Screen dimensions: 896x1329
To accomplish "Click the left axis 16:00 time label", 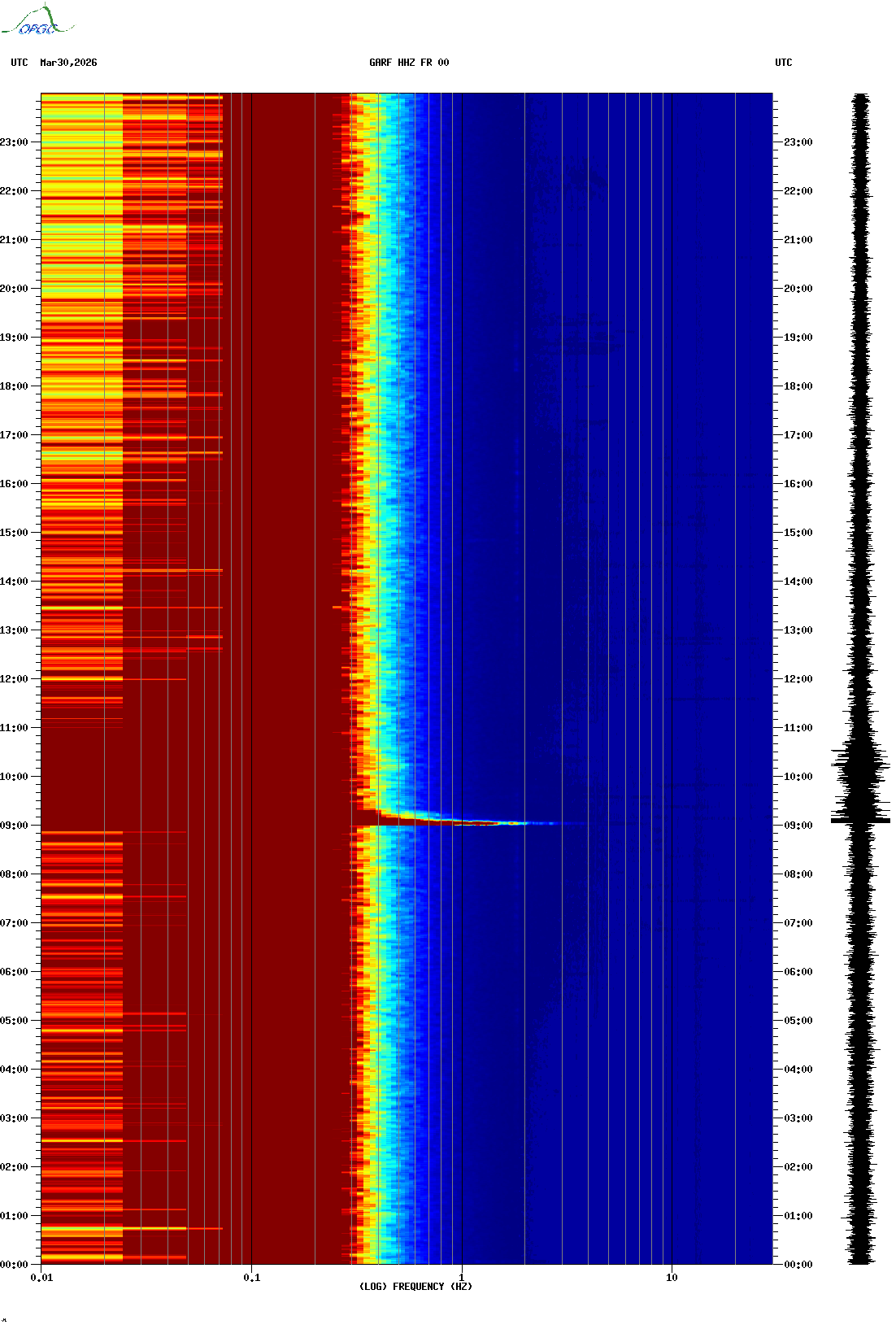I will pos(14,484).
